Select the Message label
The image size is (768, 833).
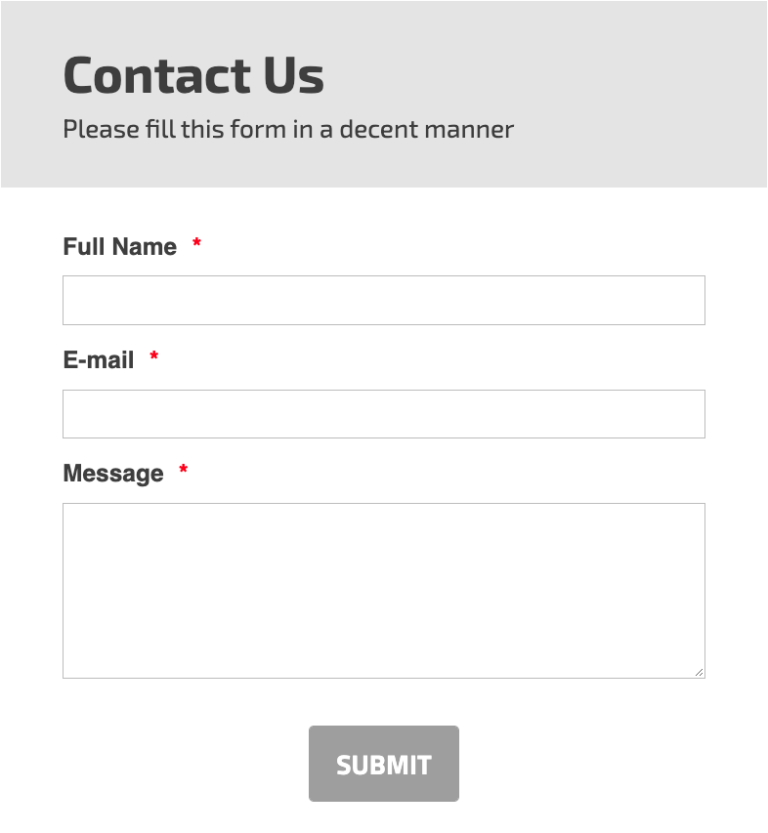click(x=111, y=473)
